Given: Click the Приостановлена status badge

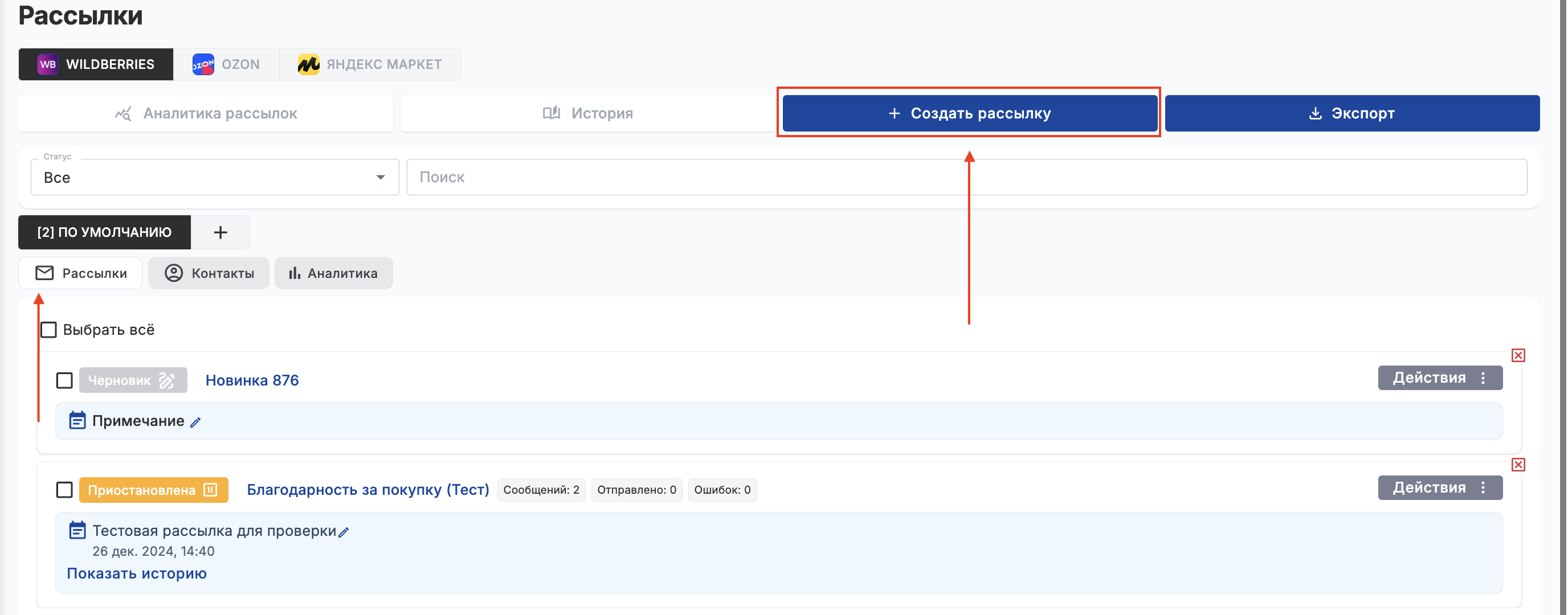Looking at the screenshot, I should pyautogui.click(x=153, y=490).
